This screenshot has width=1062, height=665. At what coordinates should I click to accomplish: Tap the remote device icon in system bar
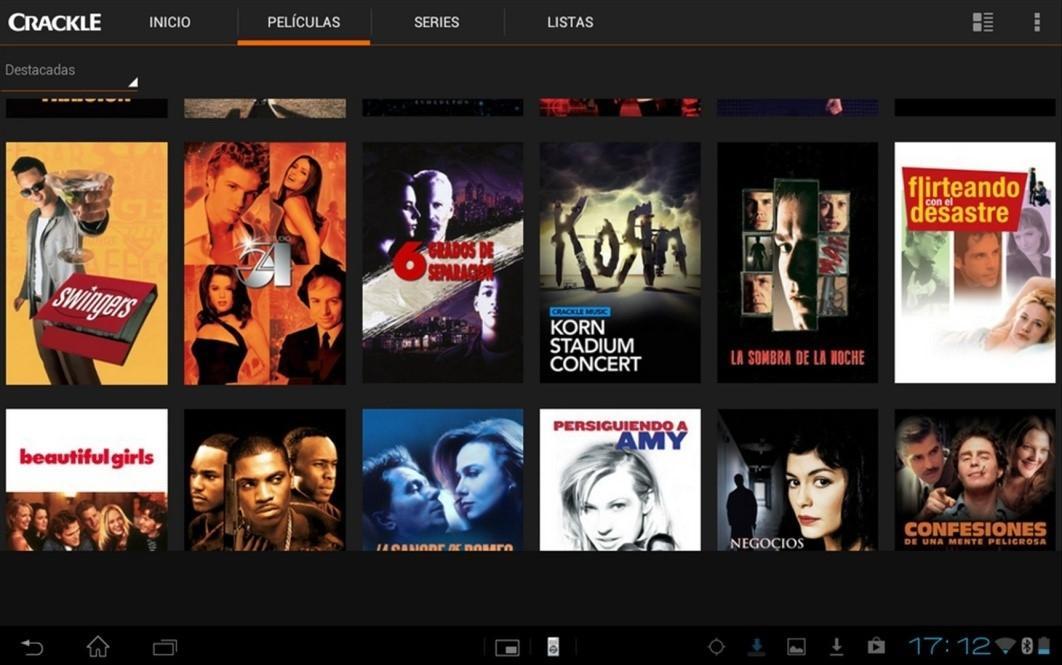click(x=553, y=647)
